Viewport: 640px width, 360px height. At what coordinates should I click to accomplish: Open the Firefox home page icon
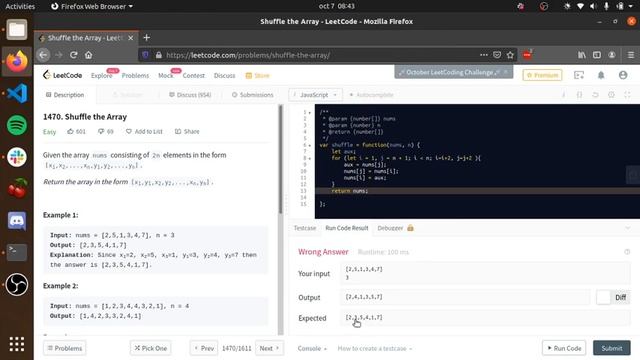coord(89,55)
